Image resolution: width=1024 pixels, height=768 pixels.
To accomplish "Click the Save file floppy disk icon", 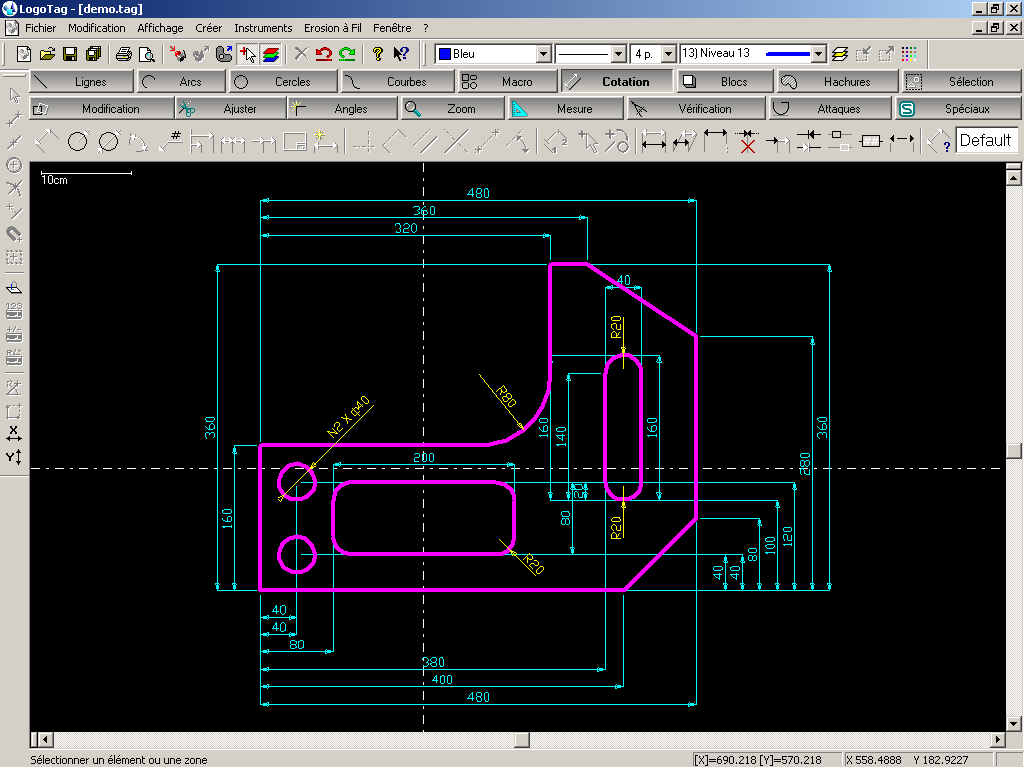I will (x=70, y=54).
